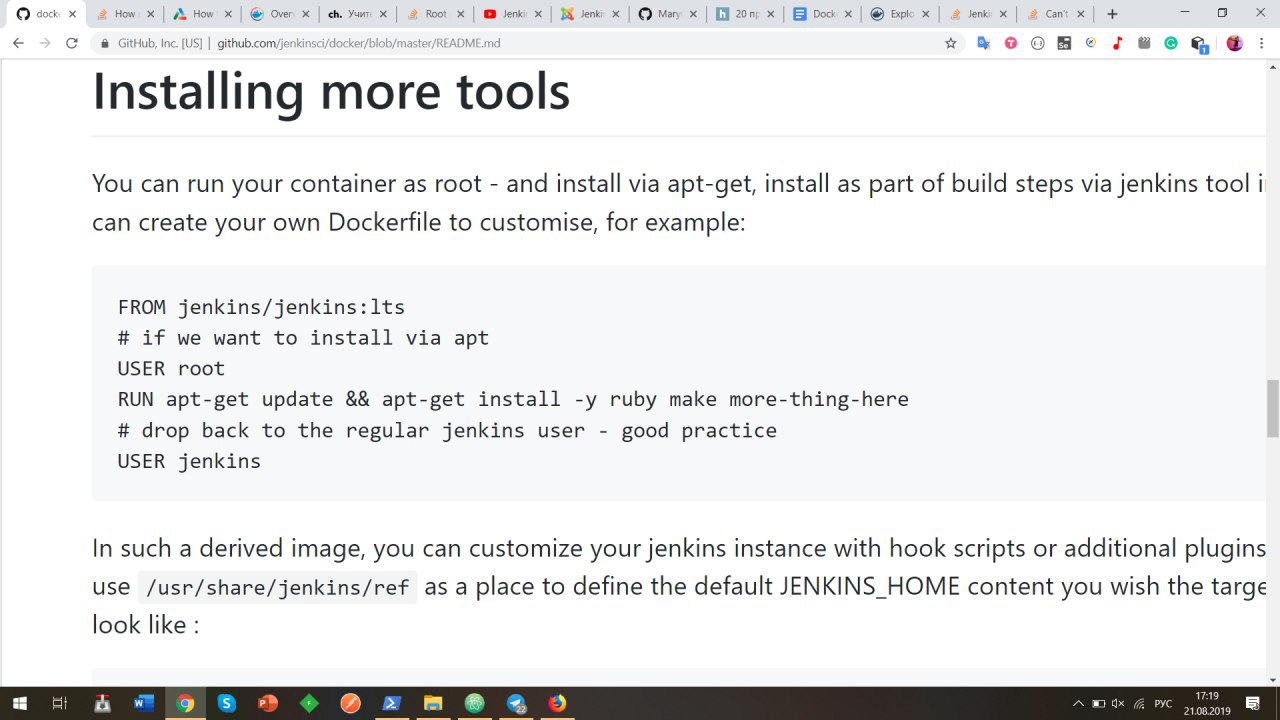The height and width of the screenshot is (720, 1280).
Task: Click the 'USER root' code line
Action: 171,368
